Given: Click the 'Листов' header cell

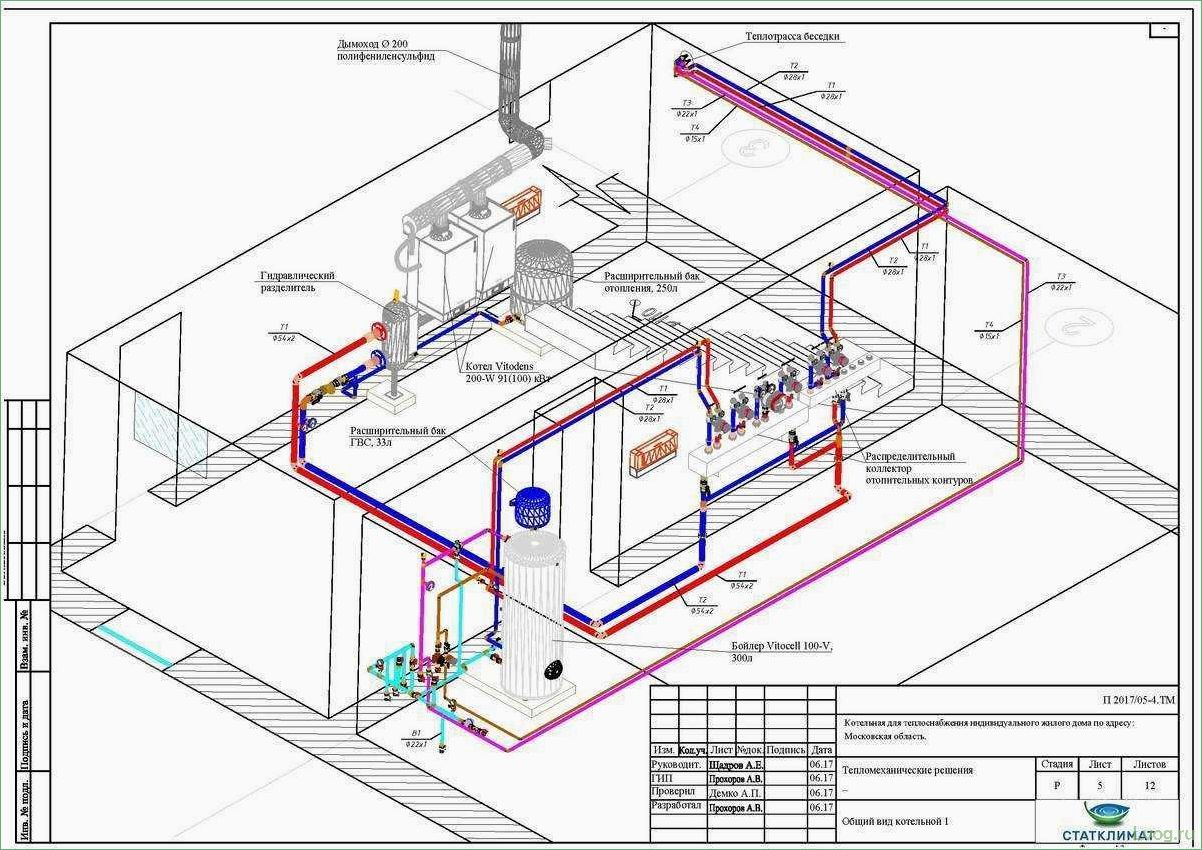Looking at the screenshot, I should coord(1149,764).
